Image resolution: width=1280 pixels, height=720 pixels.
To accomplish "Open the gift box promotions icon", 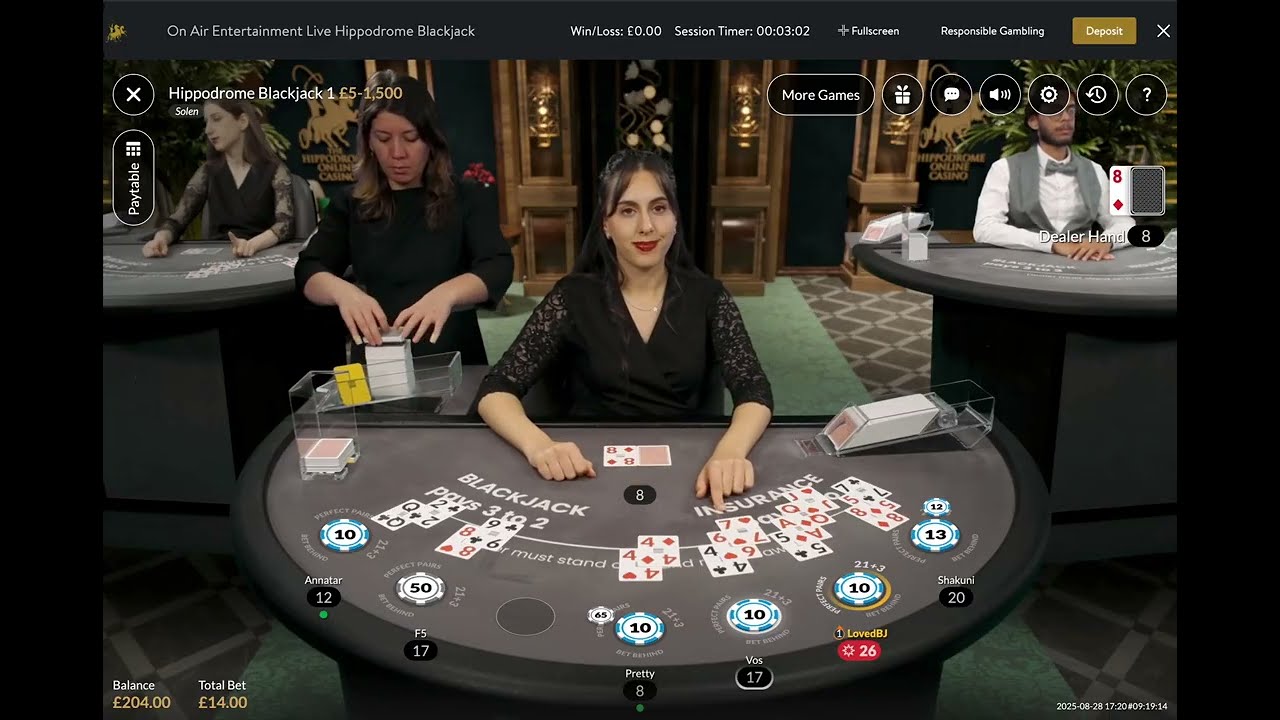I will click(903, 95).
